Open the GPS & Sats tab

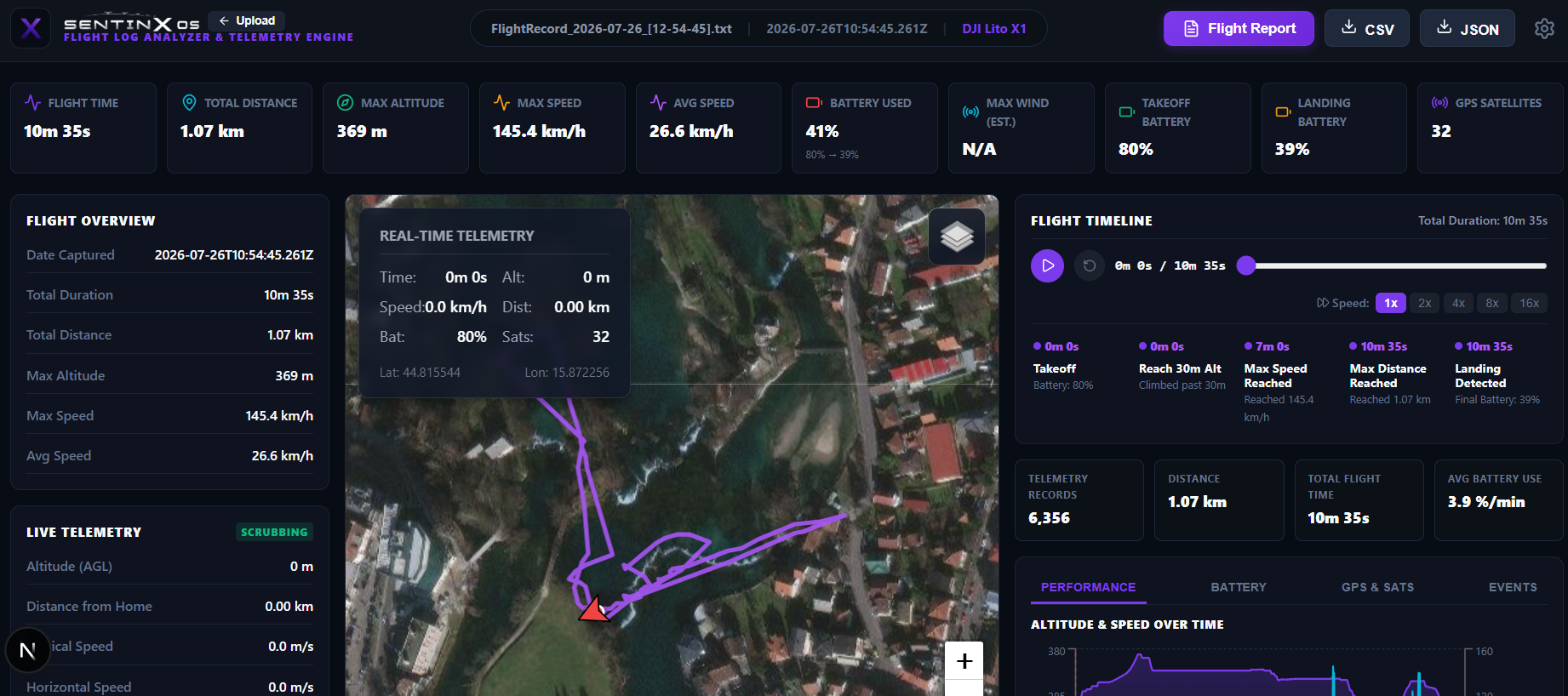1377,587
